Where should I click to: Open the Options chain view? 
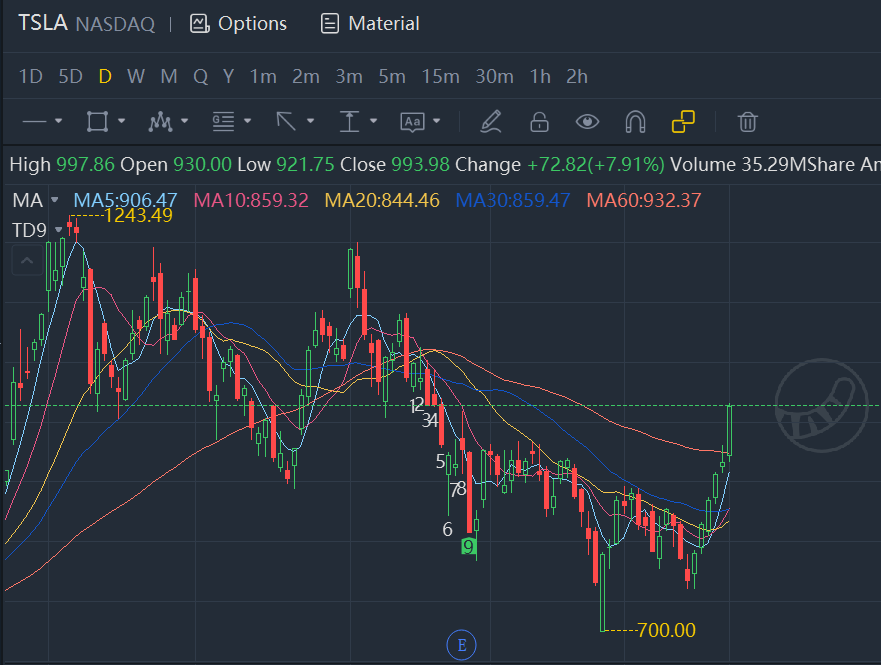click(238, 24)
